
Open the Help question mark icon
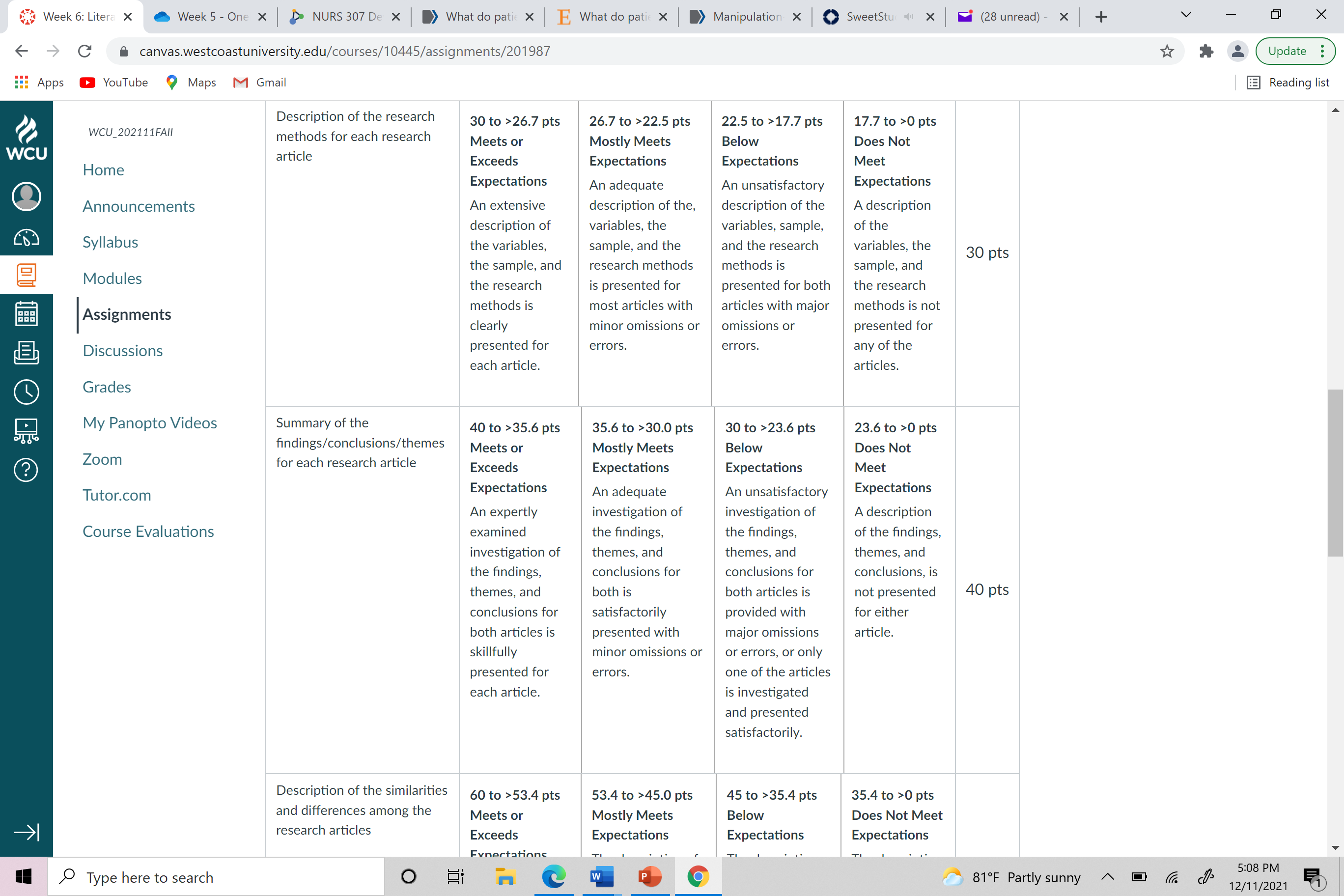click(x=27, y=470)
